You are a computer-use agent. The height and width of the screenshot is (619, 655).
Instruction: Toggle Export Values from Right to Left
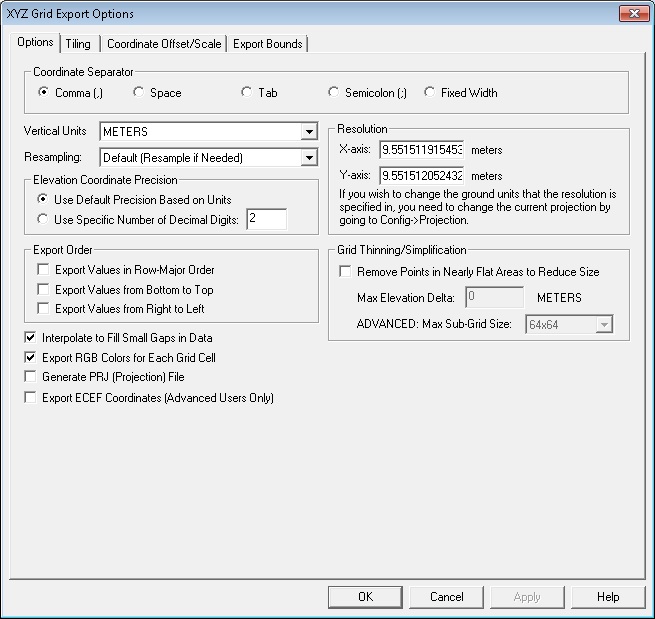pos(43,309)
